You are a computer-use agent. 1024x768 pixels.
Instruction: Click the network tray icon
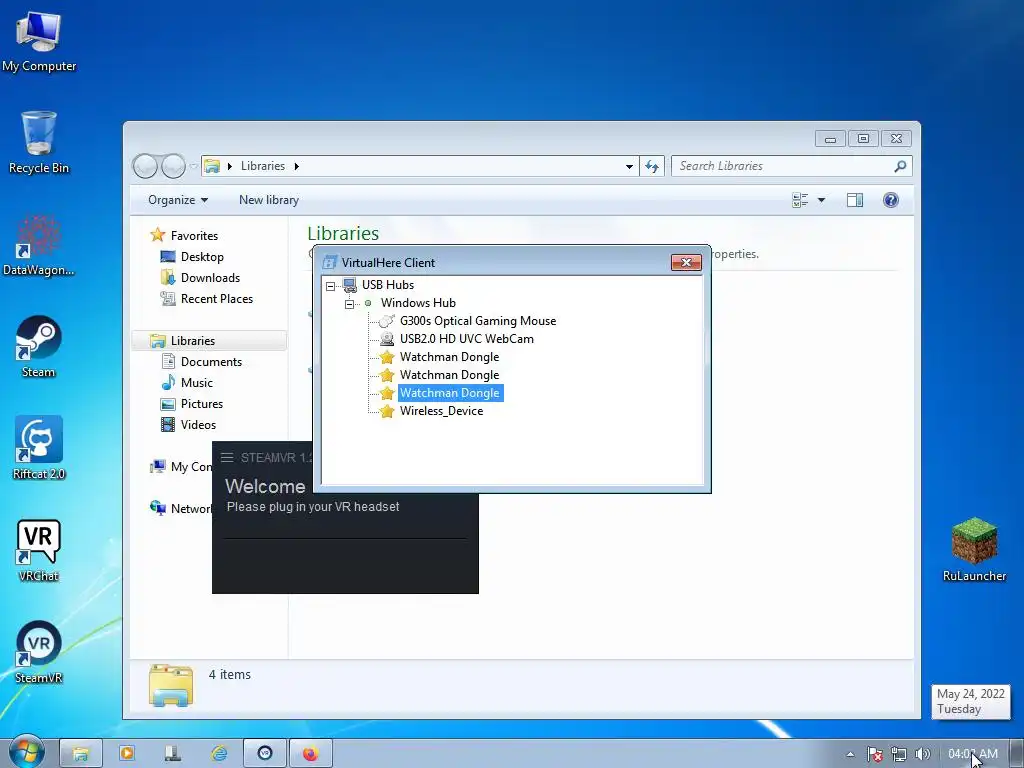click(899, 754)
